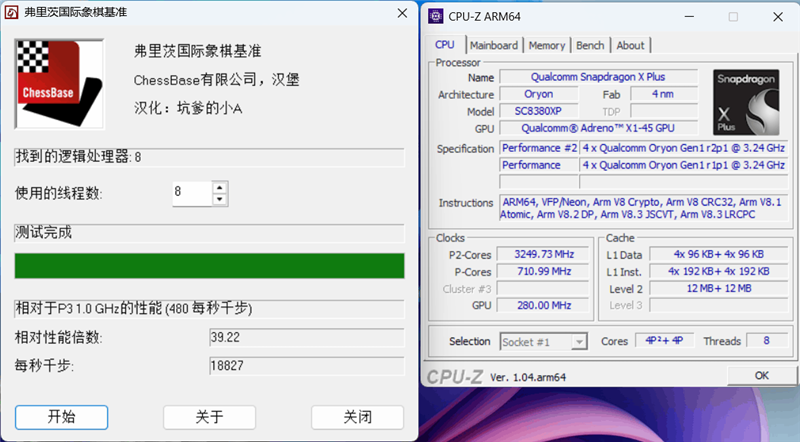
Task: Switch to the CPU tab in CPU-Z
Action: point(445,45)
